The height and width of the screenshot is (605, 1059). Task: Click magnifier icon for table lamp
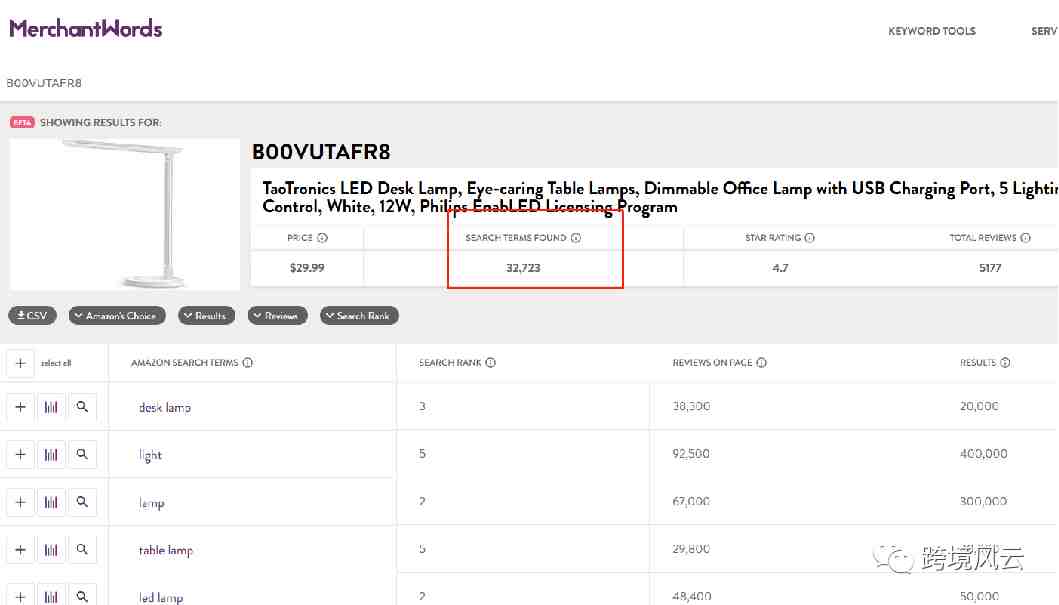pyautogui.click(x=82, y=550)
